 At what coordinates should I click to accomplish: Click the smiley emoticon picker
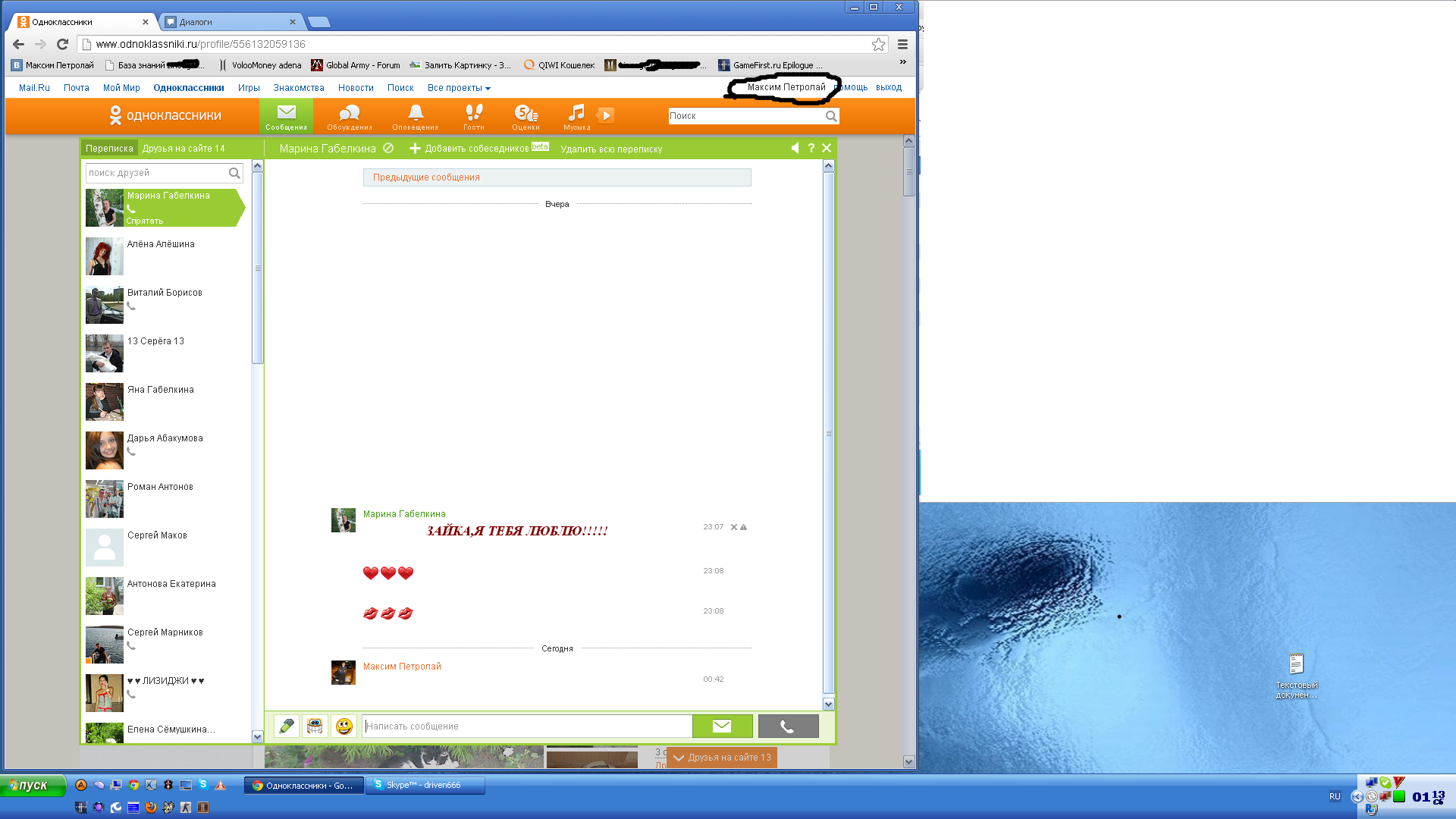(344, 726)
